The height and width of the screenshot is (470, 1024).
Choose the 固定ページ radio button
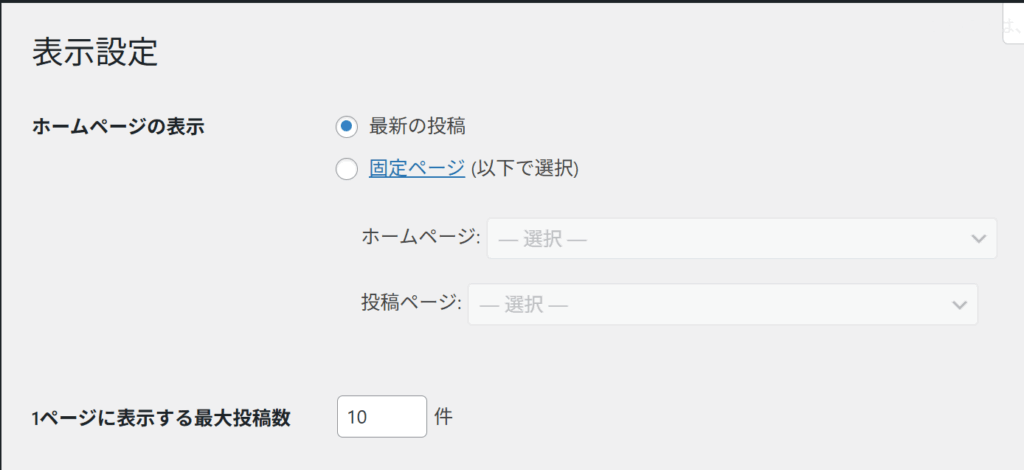pyautogui.click(x=346, y=170)
